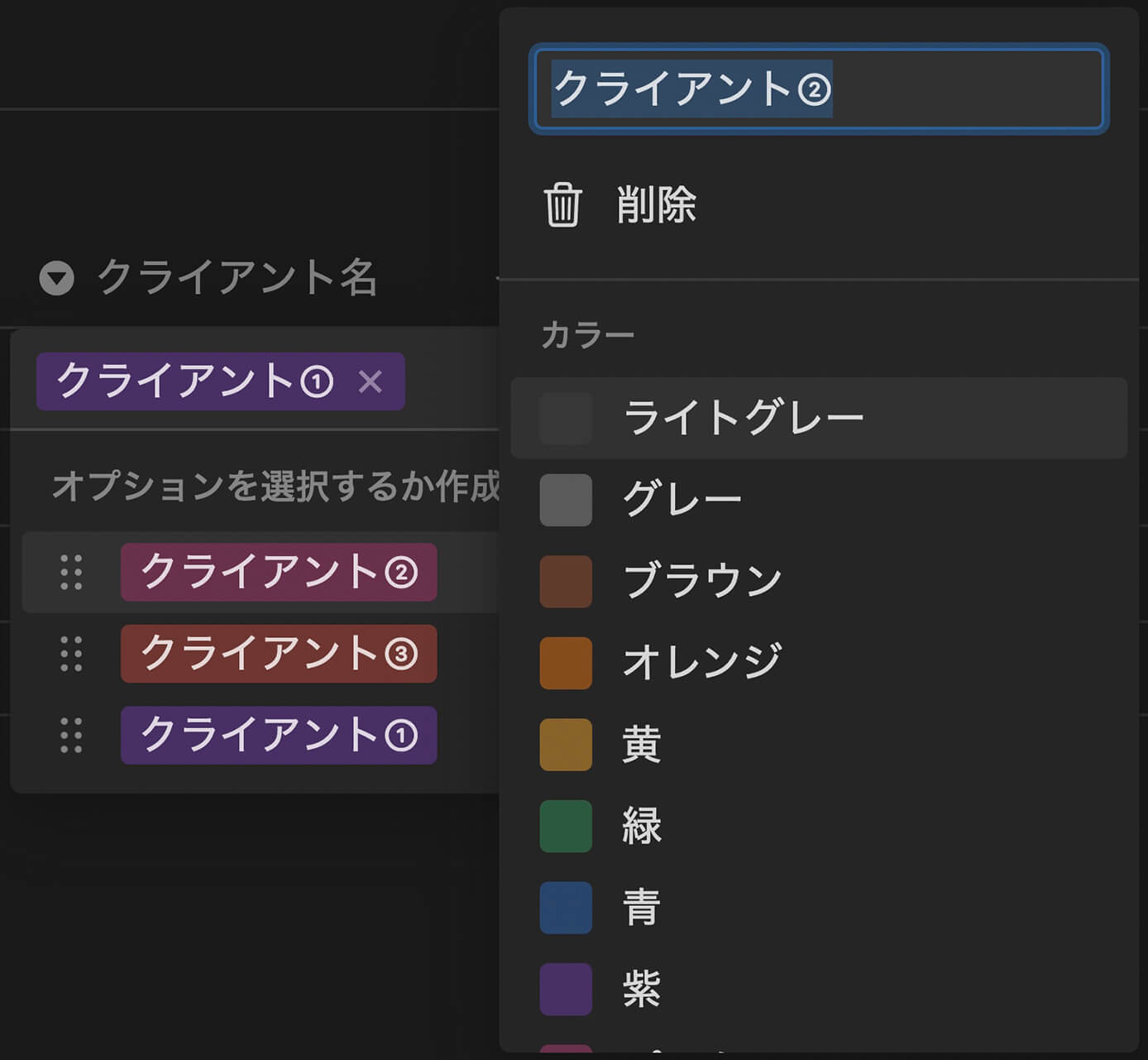Choose 紫 menu label
Image resolution: width=1148 pixels, height=1060 pixels.
pyautogui.click(x=642, y=988)
